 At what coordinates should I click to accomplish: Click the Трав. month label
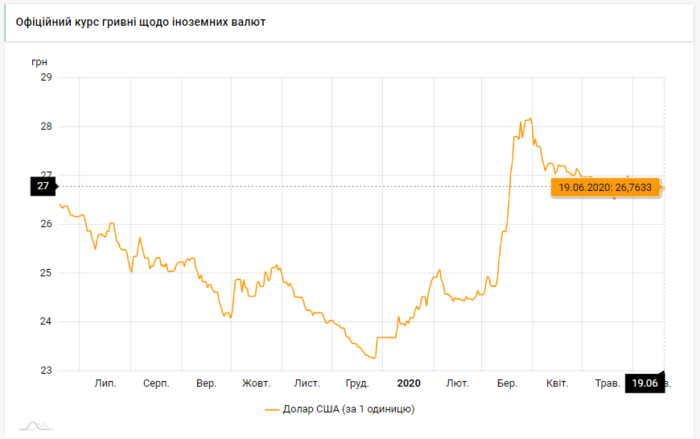pyautogui.click(x=607, y=383)
